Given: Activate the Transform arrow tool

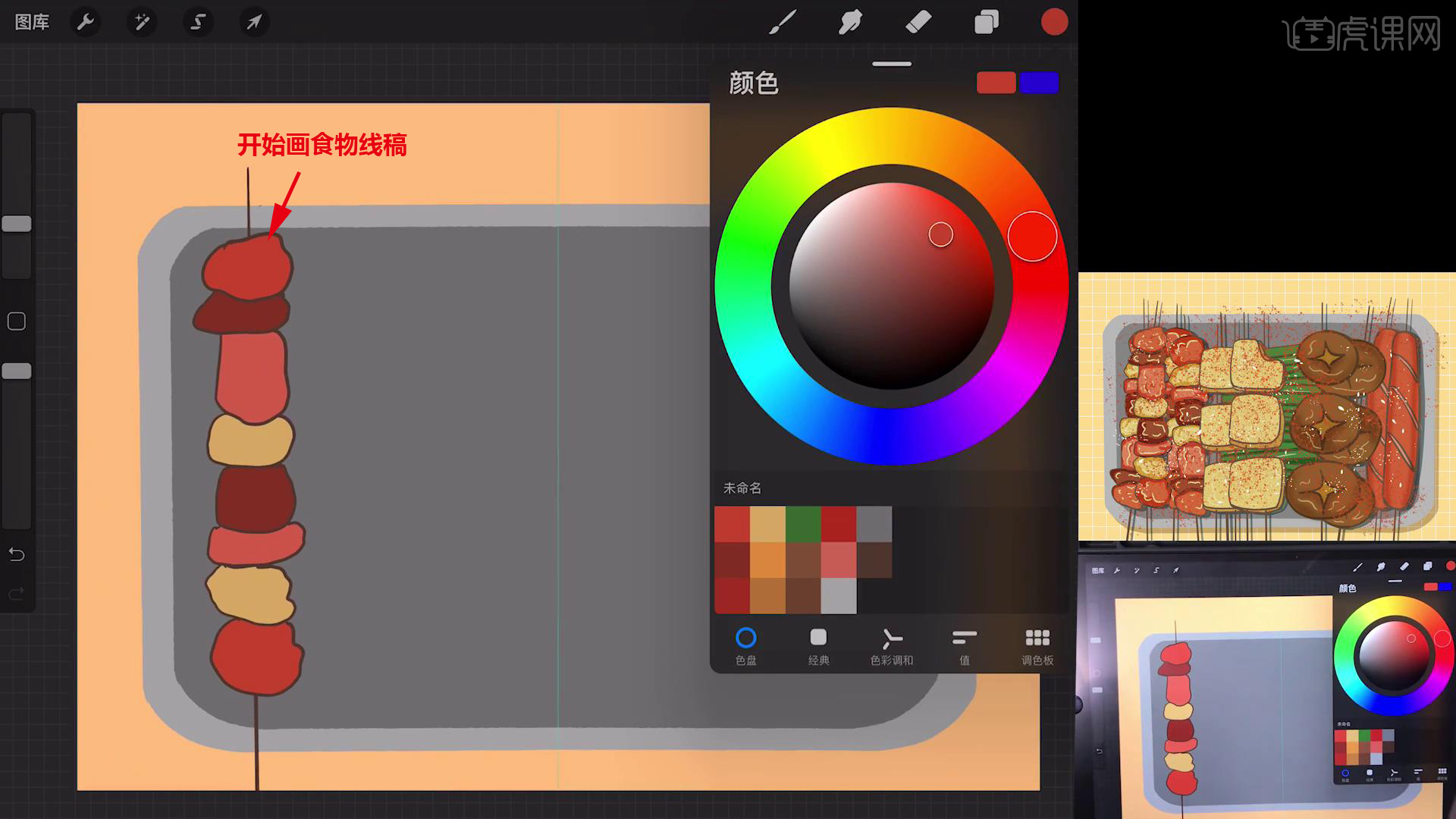Looking at the screenshot, I should pos(254,22).
